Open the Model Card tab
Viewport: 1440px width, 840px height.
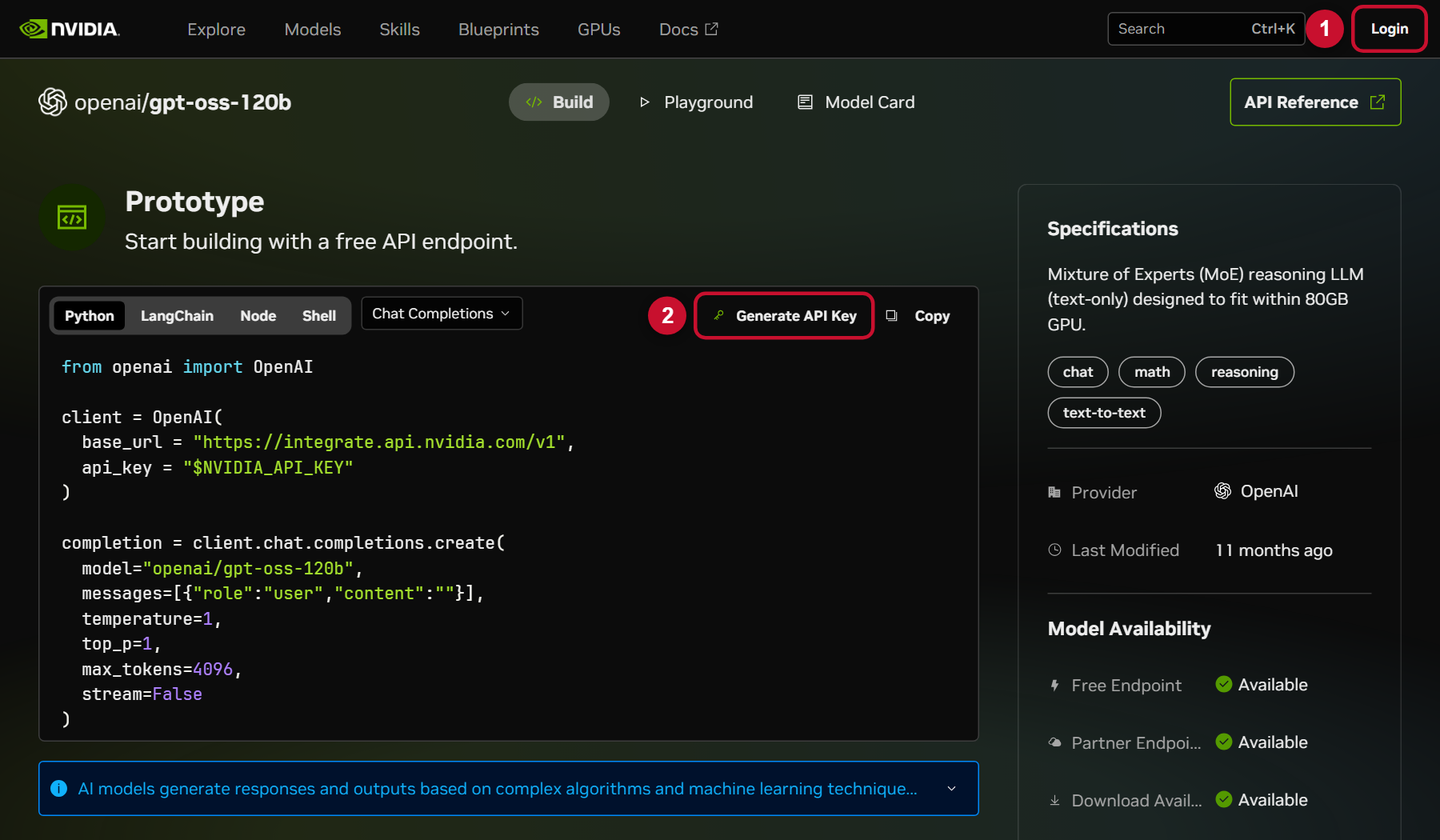click(857, 102)
